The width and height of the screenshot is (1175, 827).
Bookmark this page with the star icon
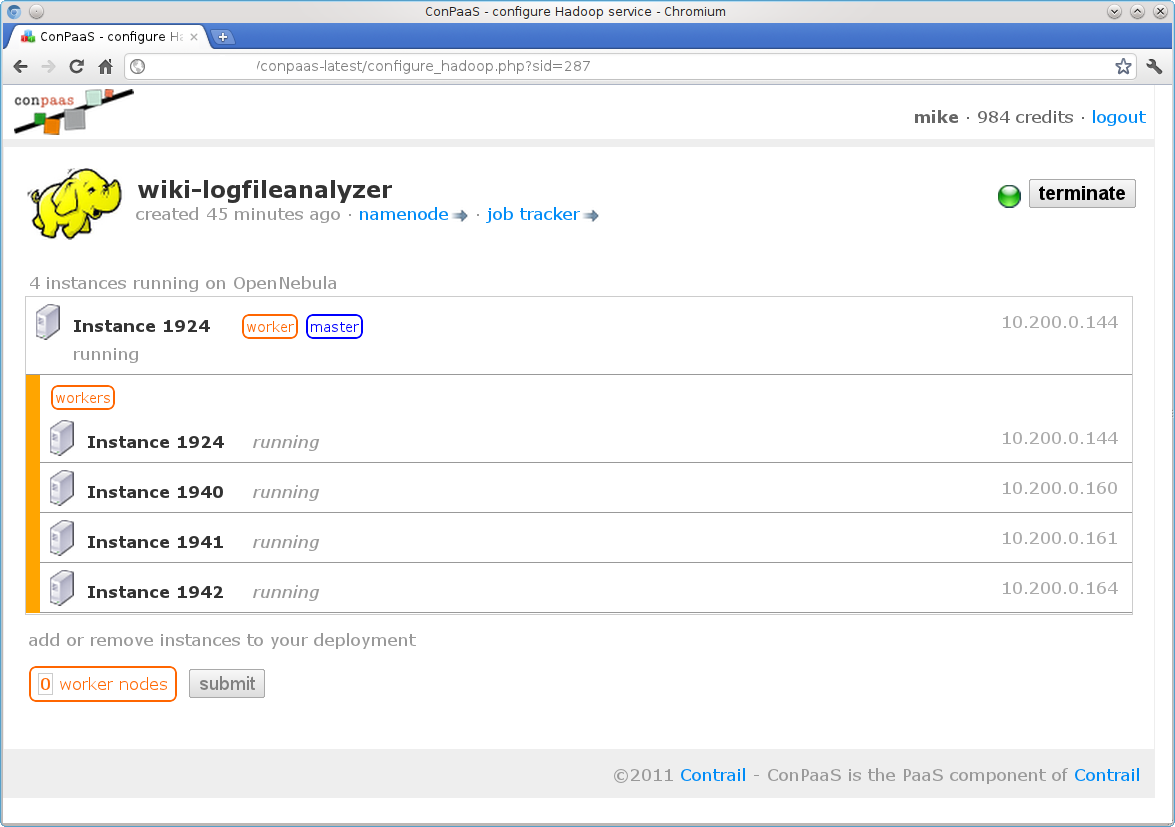point(1123,67)
